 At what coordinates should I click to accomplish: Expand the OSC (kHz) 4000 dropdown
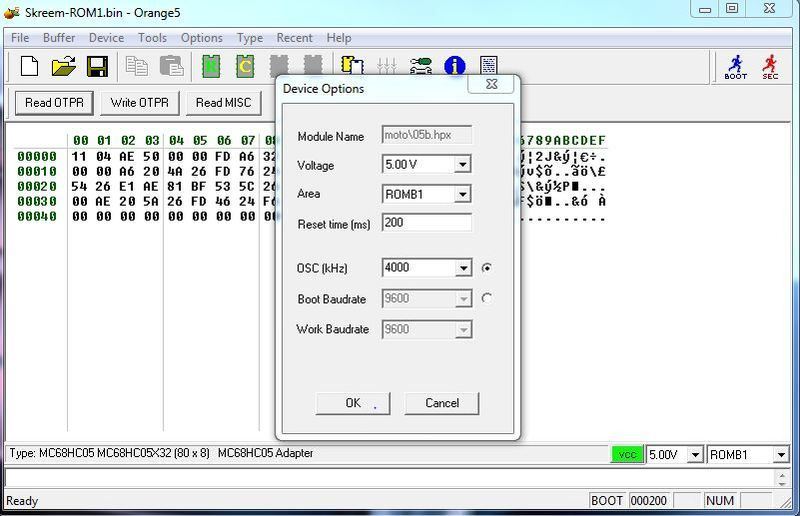tap(462, 268)
